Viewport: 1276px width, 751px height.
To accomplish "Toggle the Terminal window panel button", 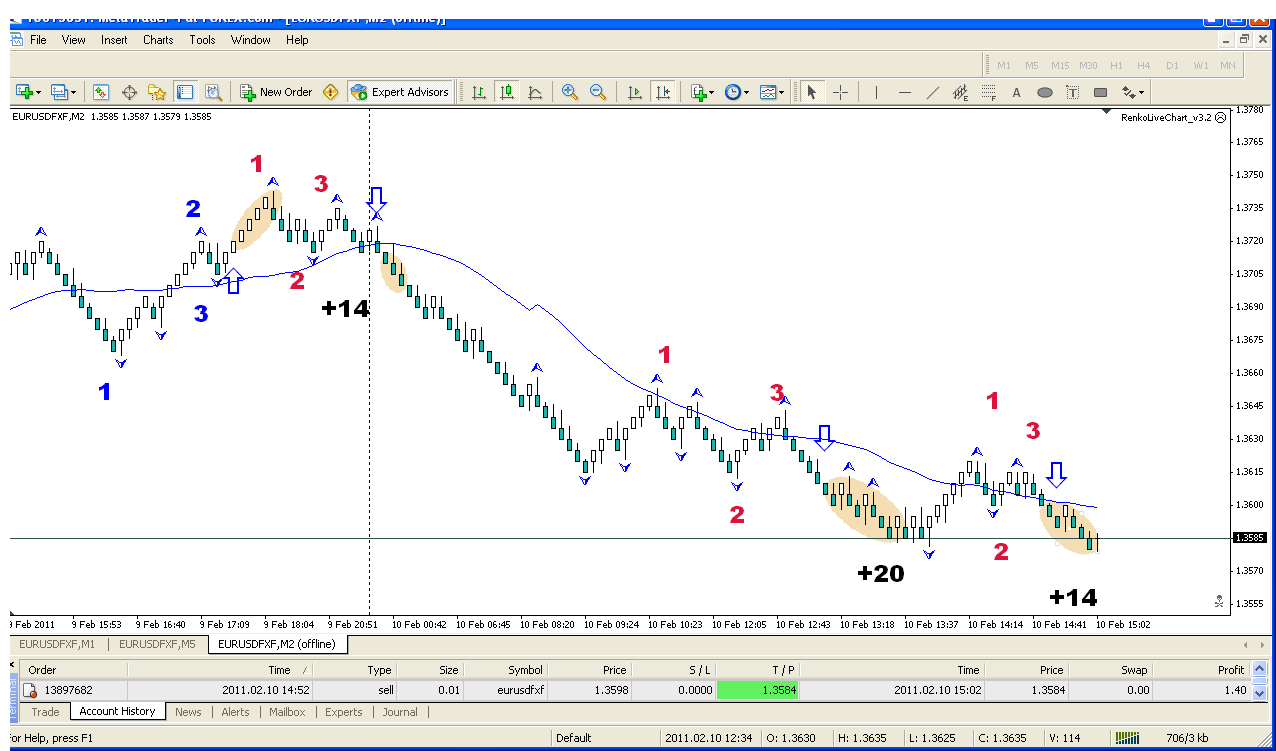I will coord(185,92).
